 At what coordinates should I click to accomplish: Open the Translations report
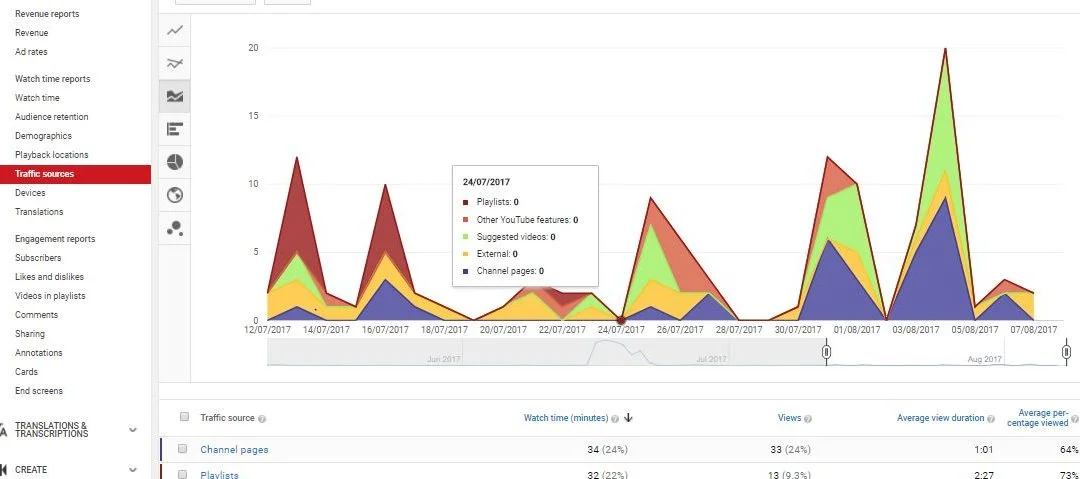point(39,212)
